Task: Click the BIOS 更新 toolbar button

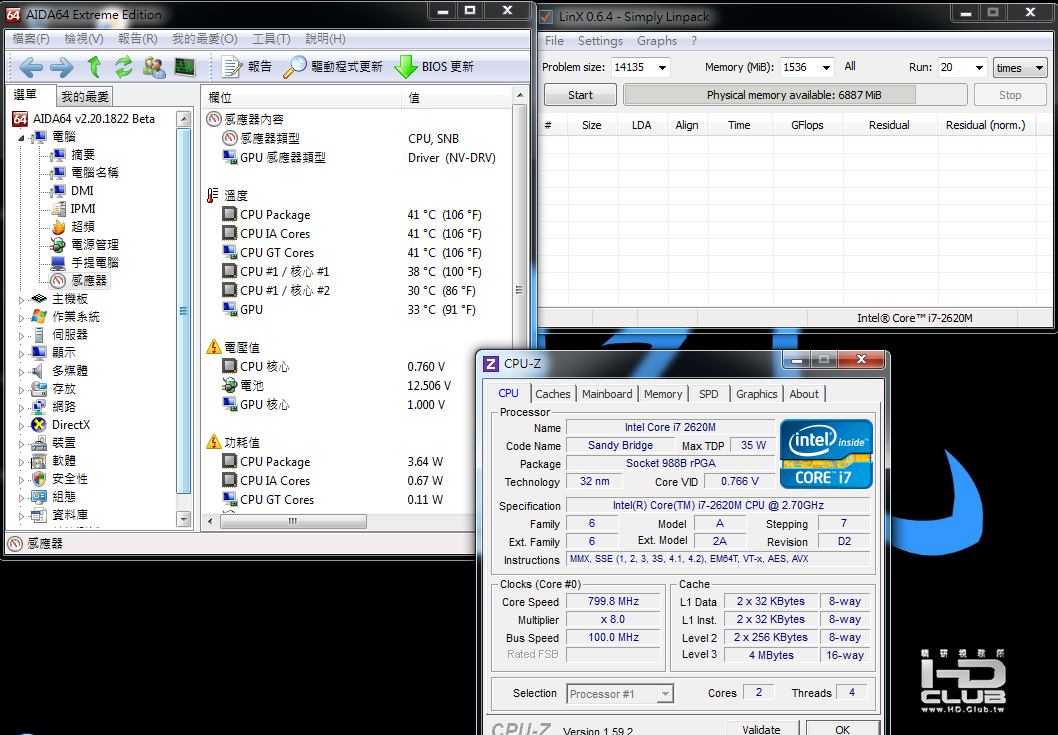Action: (434, 67)
